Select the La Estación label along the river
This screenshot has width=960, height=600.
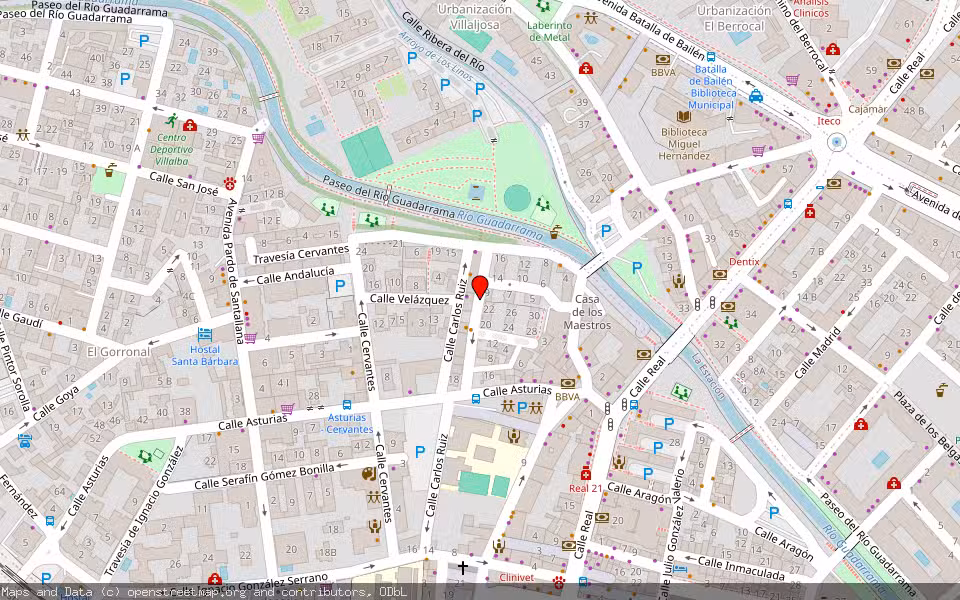[x=708, y=376]
